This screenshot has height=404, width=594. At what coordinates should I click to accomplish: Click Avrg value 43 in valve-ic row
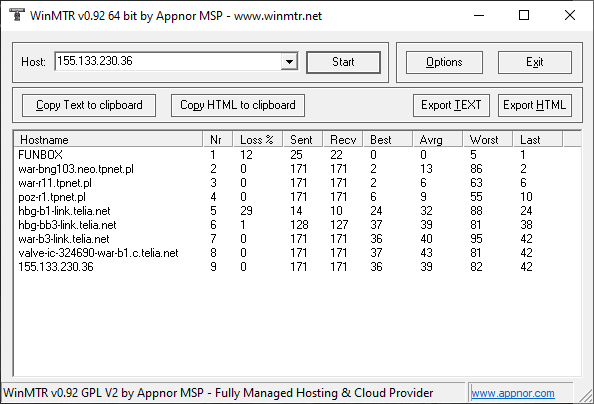[x=426, y=253]
